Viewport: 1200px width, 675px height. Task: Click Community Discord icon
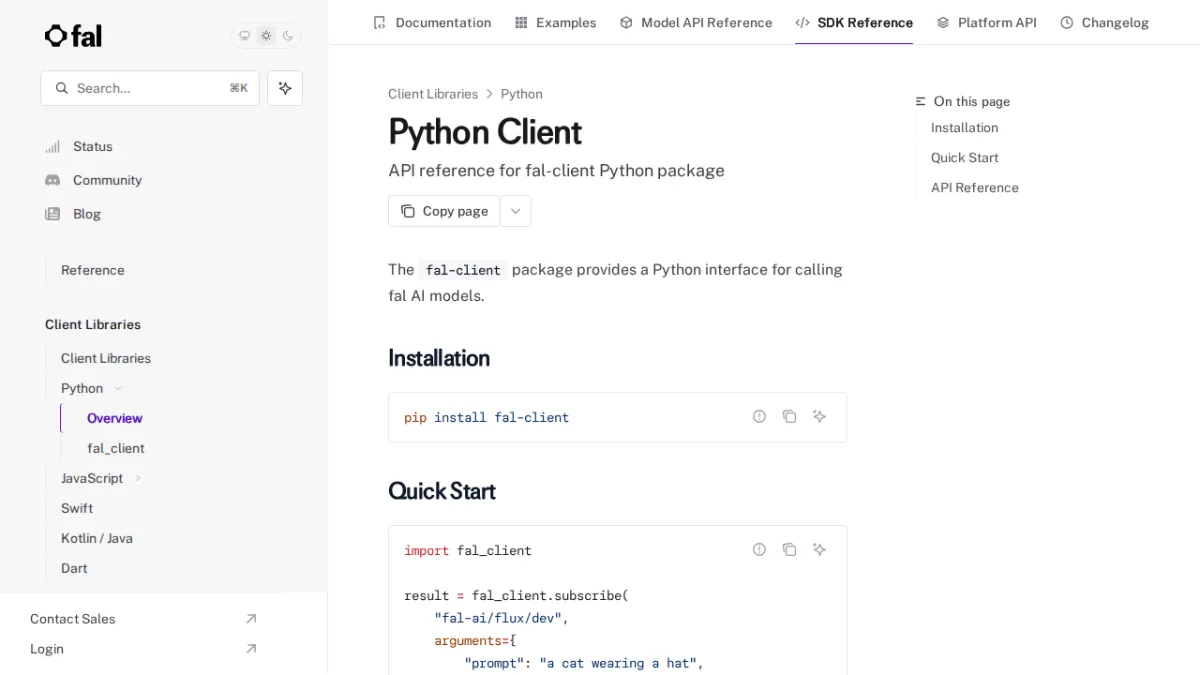coord(53,180)
